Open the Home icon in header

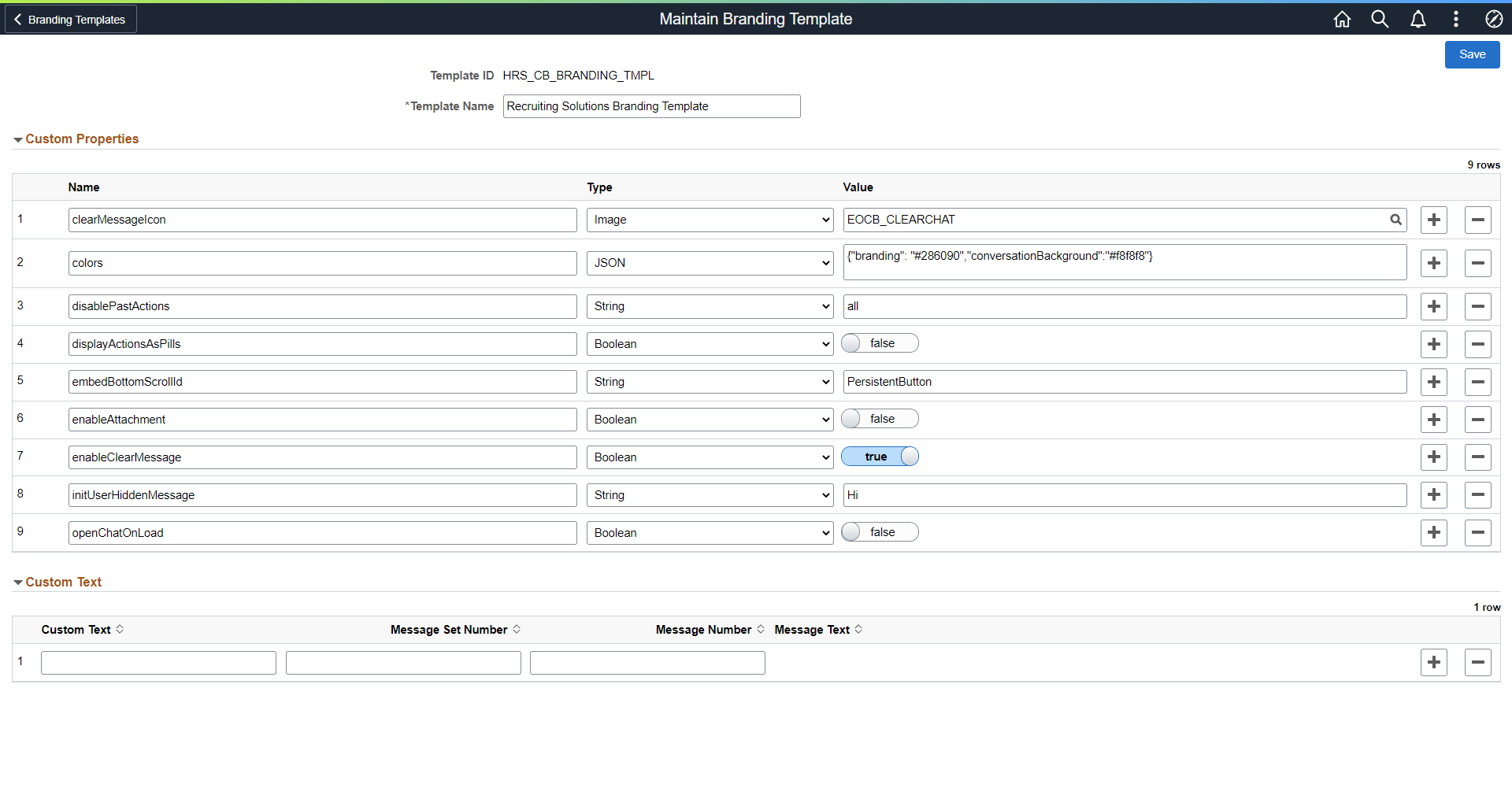click(x=1342, y=19)
